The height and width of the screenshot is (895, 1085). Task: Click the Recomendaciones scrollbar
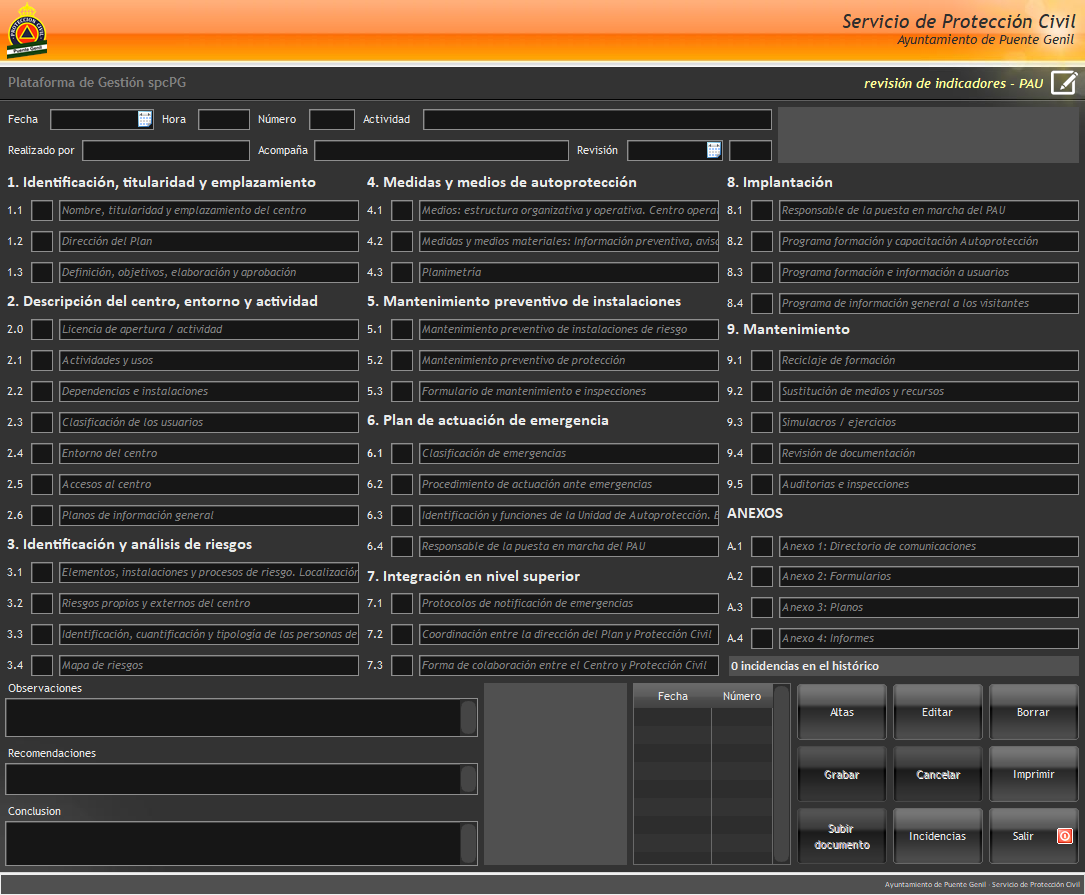coord(468,779)
